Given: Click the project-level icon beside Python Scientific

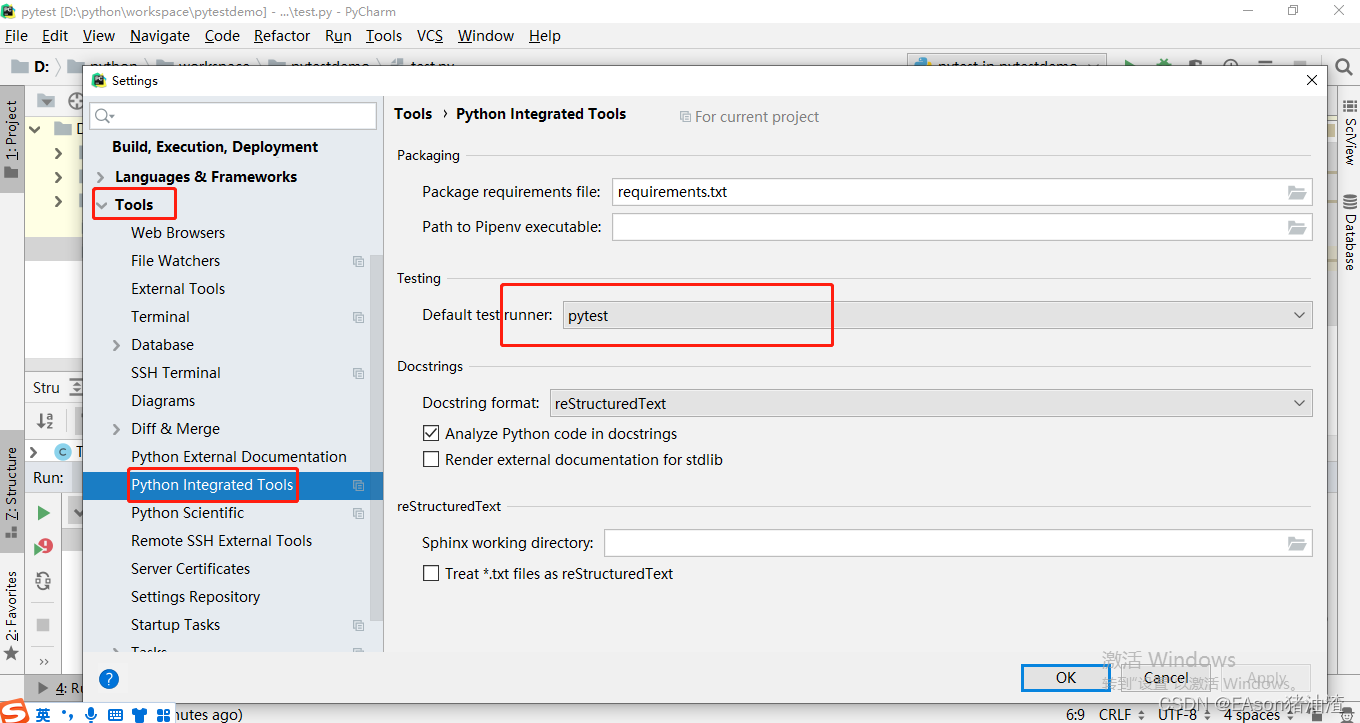Looking at the screenshot, I should [358, 513].
